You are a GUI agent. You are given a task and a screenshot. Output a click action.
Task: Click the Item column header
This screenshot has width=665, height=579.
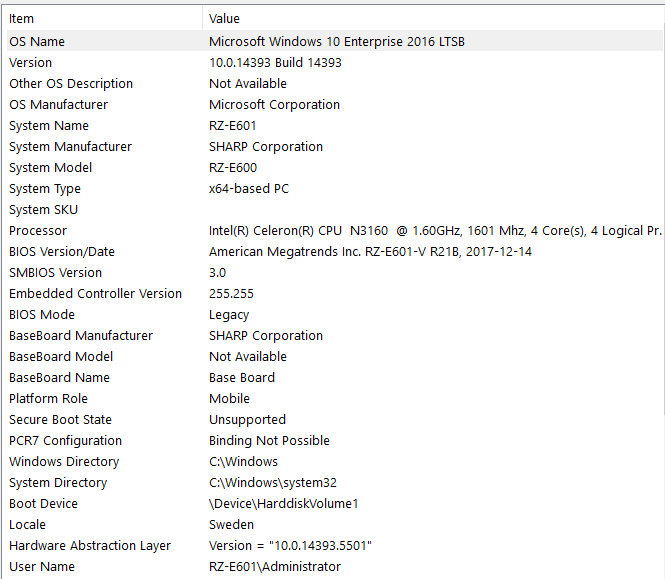pyautogui.click(x=22, y=19)
